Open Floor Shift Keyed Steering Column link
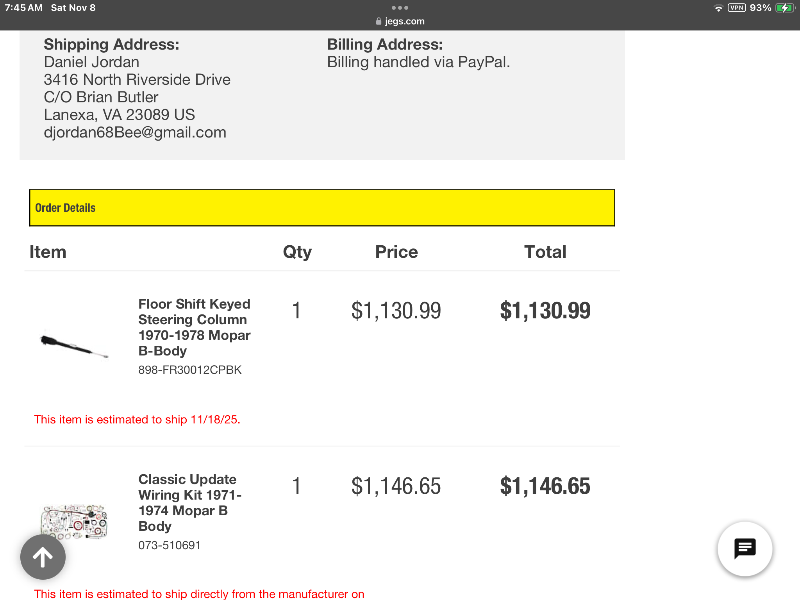 pyautogui.click(x=194, y=327)
